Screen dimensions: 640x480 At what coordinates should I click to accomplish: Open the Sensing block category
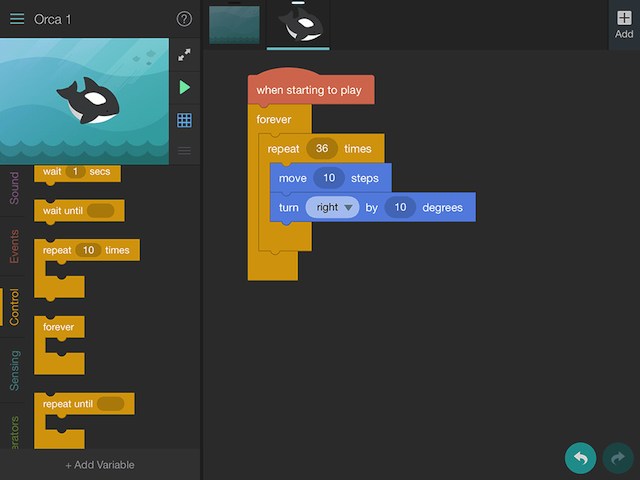[14, 371]
